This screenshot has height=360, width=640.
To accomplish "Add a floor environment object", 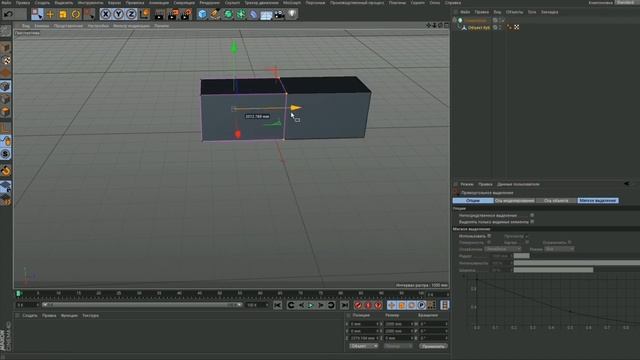I will (266, 15).
